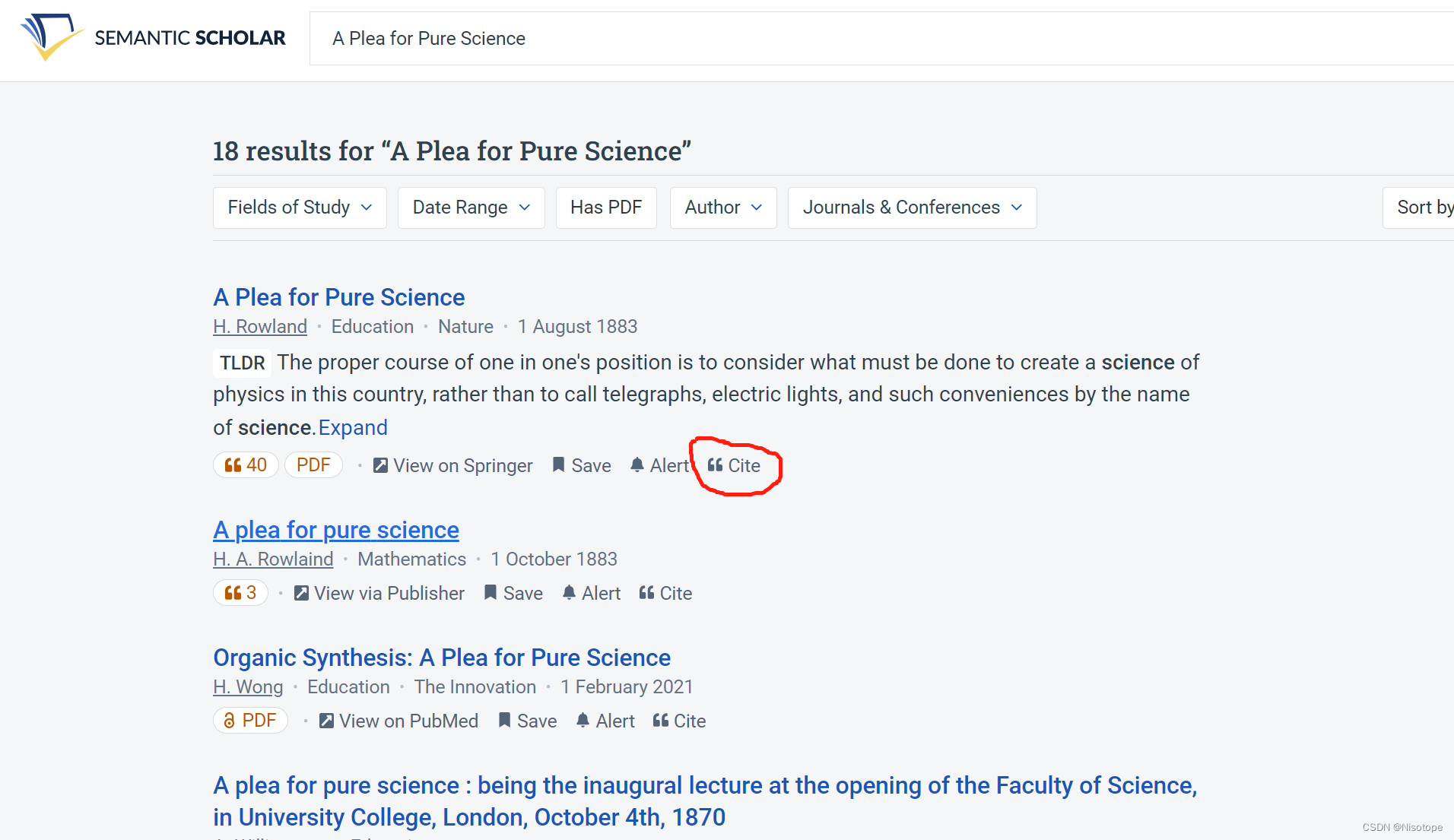Screen dimensions: 1454x840
Task: Click the 40 citations count badge
Action: (x=246, y=465)
